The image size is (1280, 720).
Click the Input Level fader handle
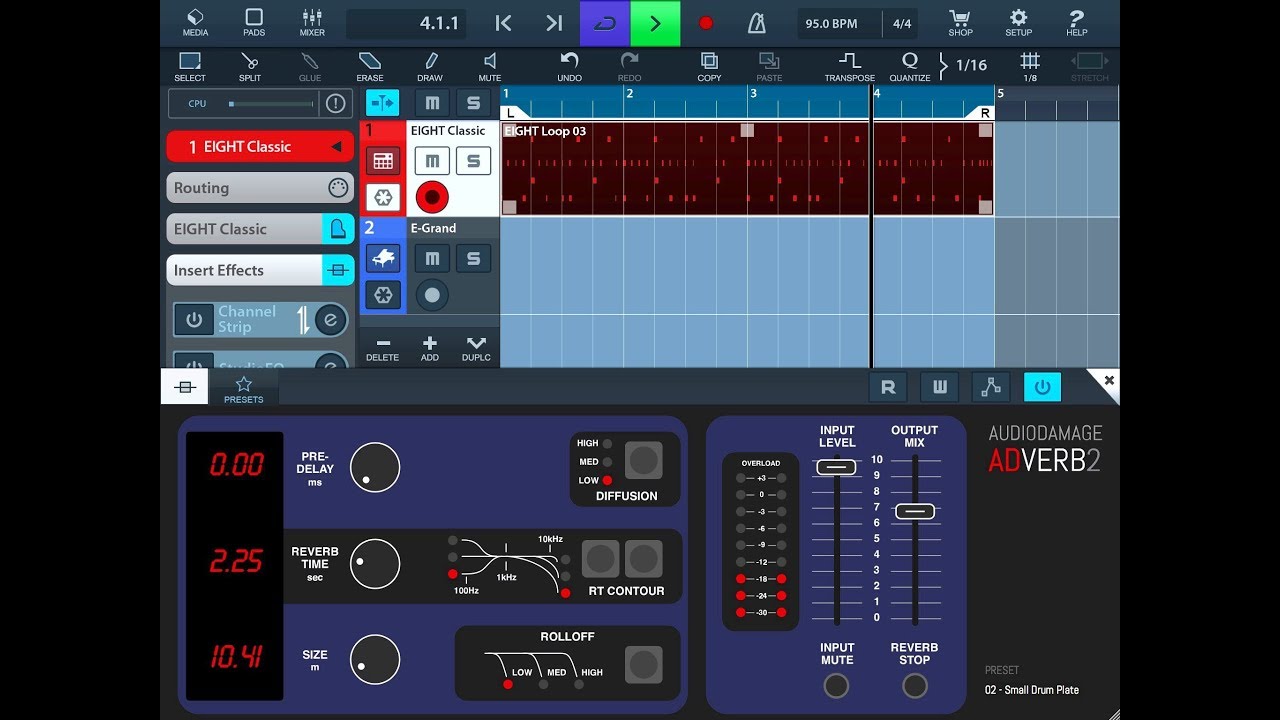tap(836, 467)
